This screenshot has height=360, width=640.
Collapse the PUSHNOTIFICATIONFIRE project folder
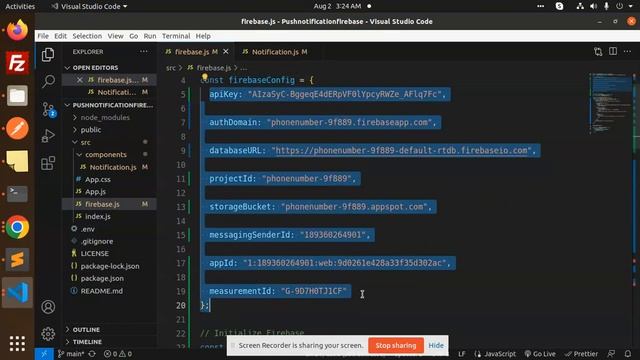pyautogui.click(x=109, y=105)
